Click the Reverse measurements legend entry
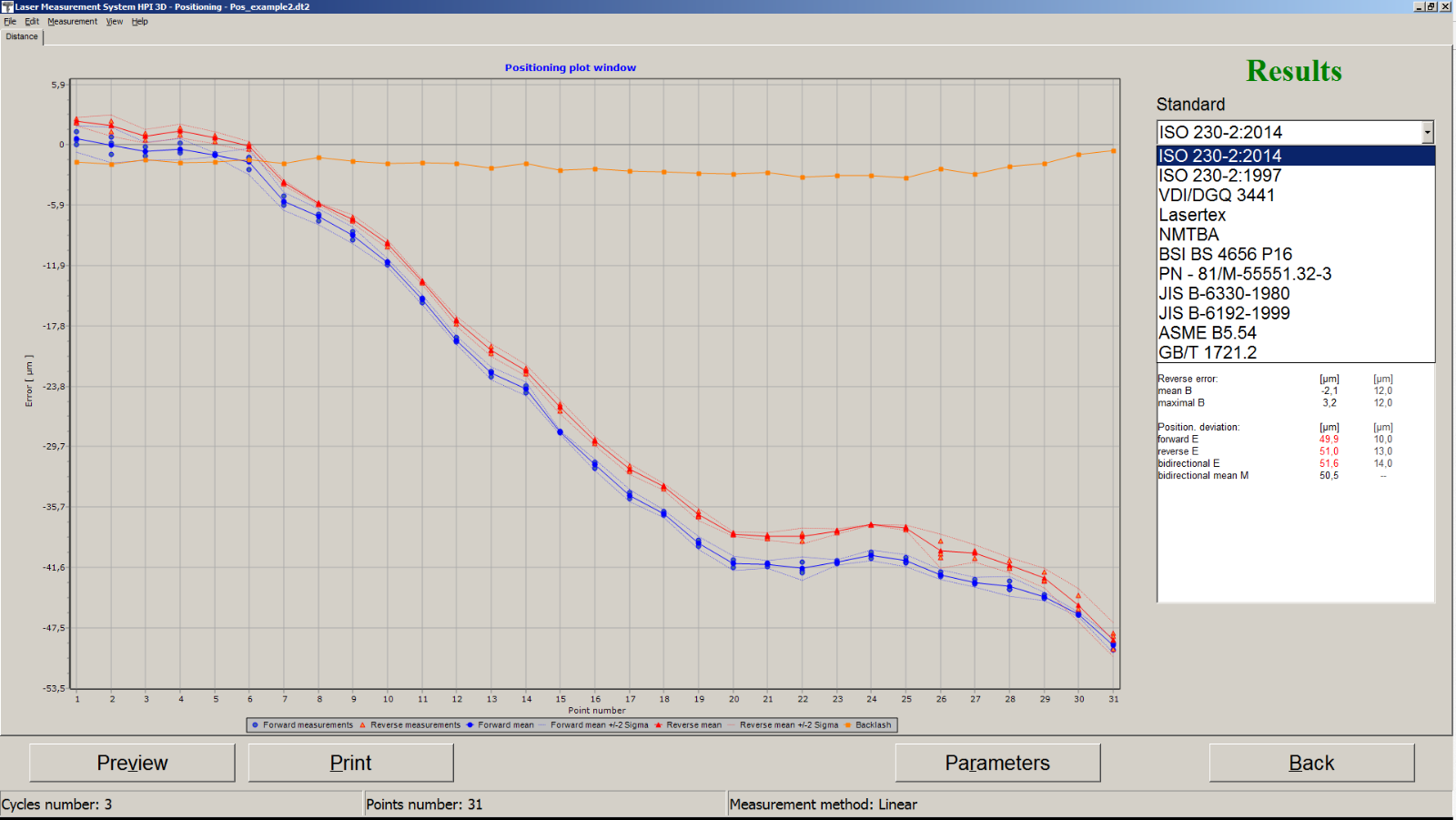 [x=409, y=725]
